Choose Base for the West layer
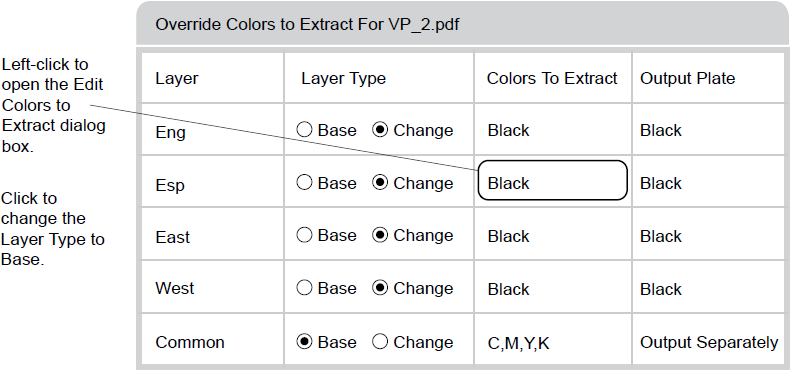 tap(304, 288)
